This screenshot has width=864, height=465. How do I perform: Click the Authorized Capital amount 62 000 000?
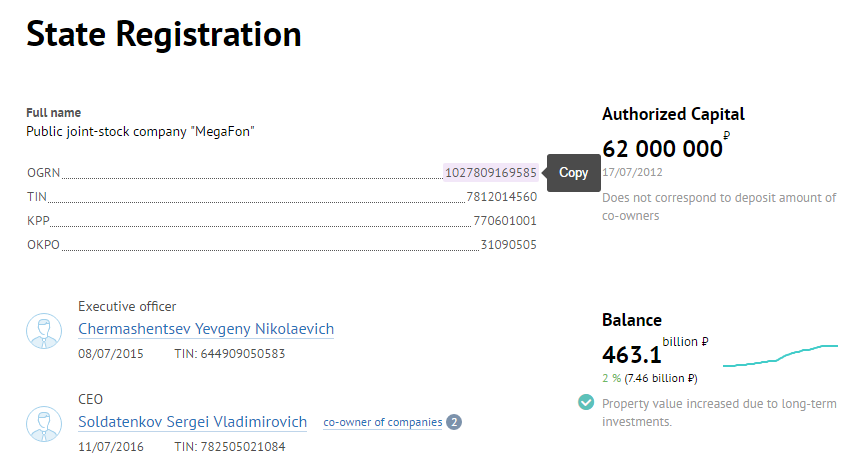tap(662, 149)
